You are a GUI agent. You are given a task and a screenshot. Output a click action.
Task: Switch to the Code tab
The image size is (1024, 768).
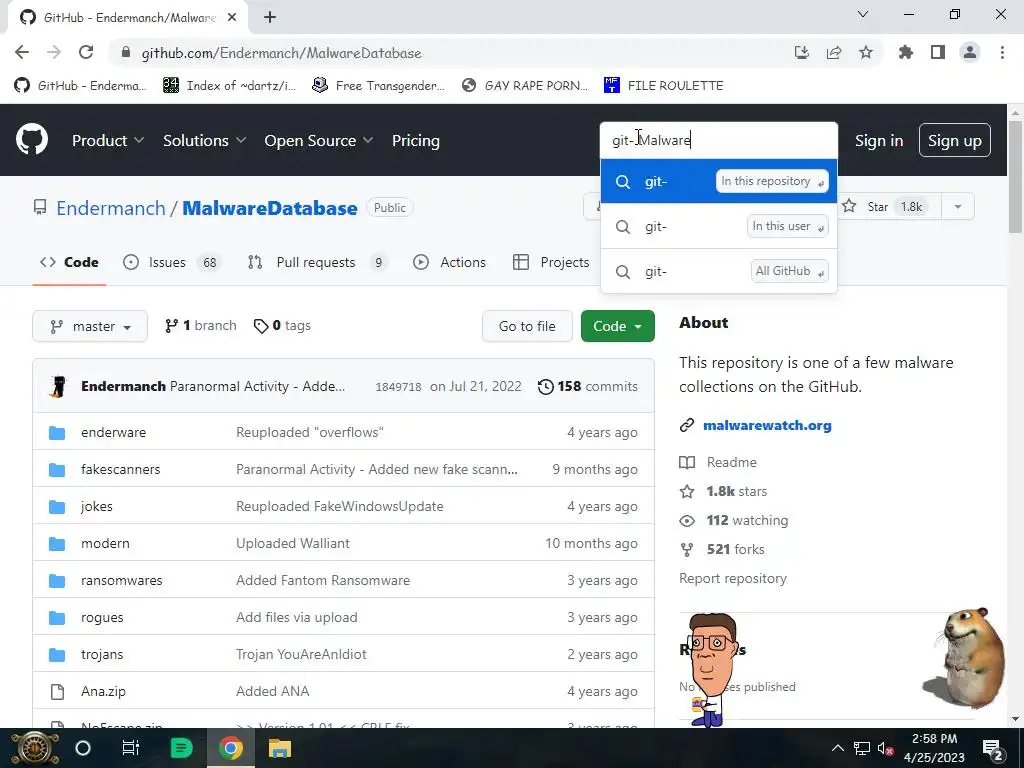[69, 262]
